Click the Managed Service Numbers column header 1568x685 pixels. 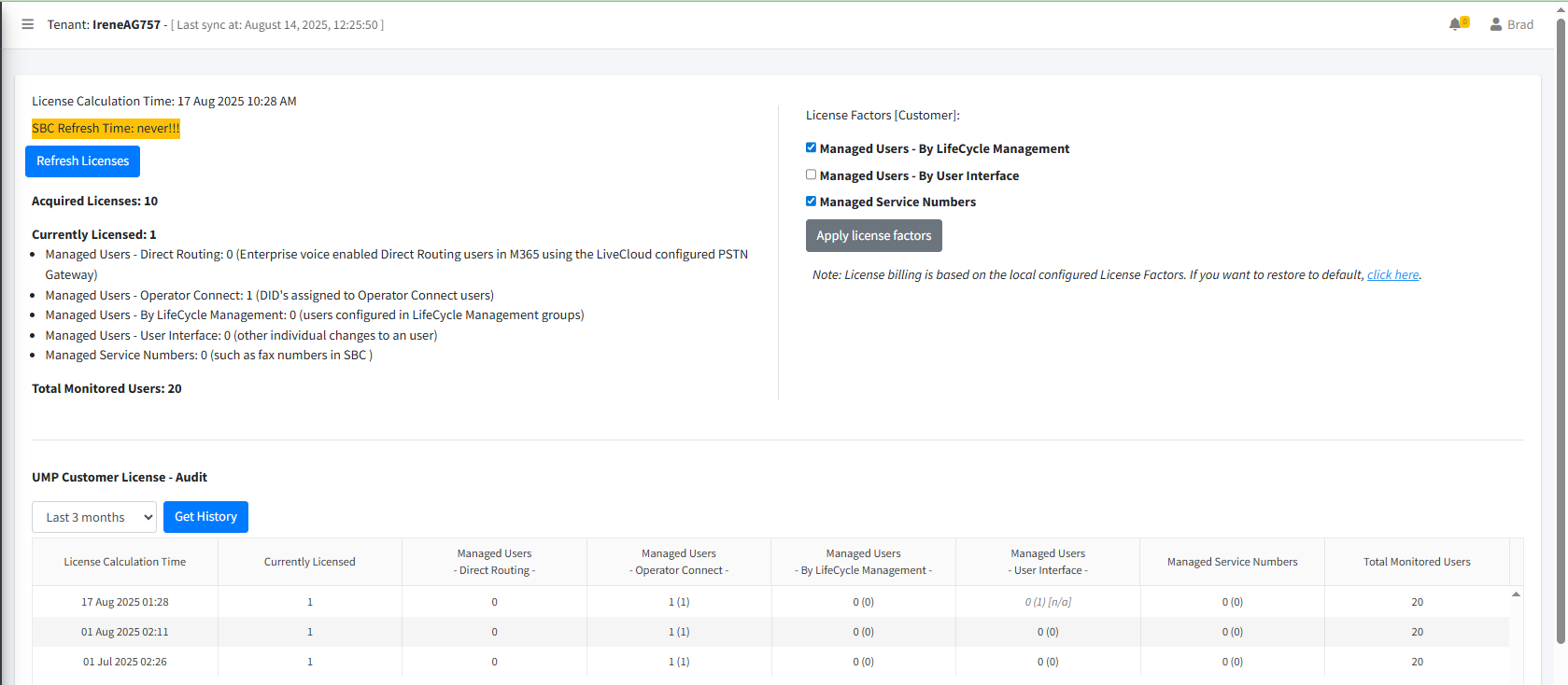coord(1233,562)
